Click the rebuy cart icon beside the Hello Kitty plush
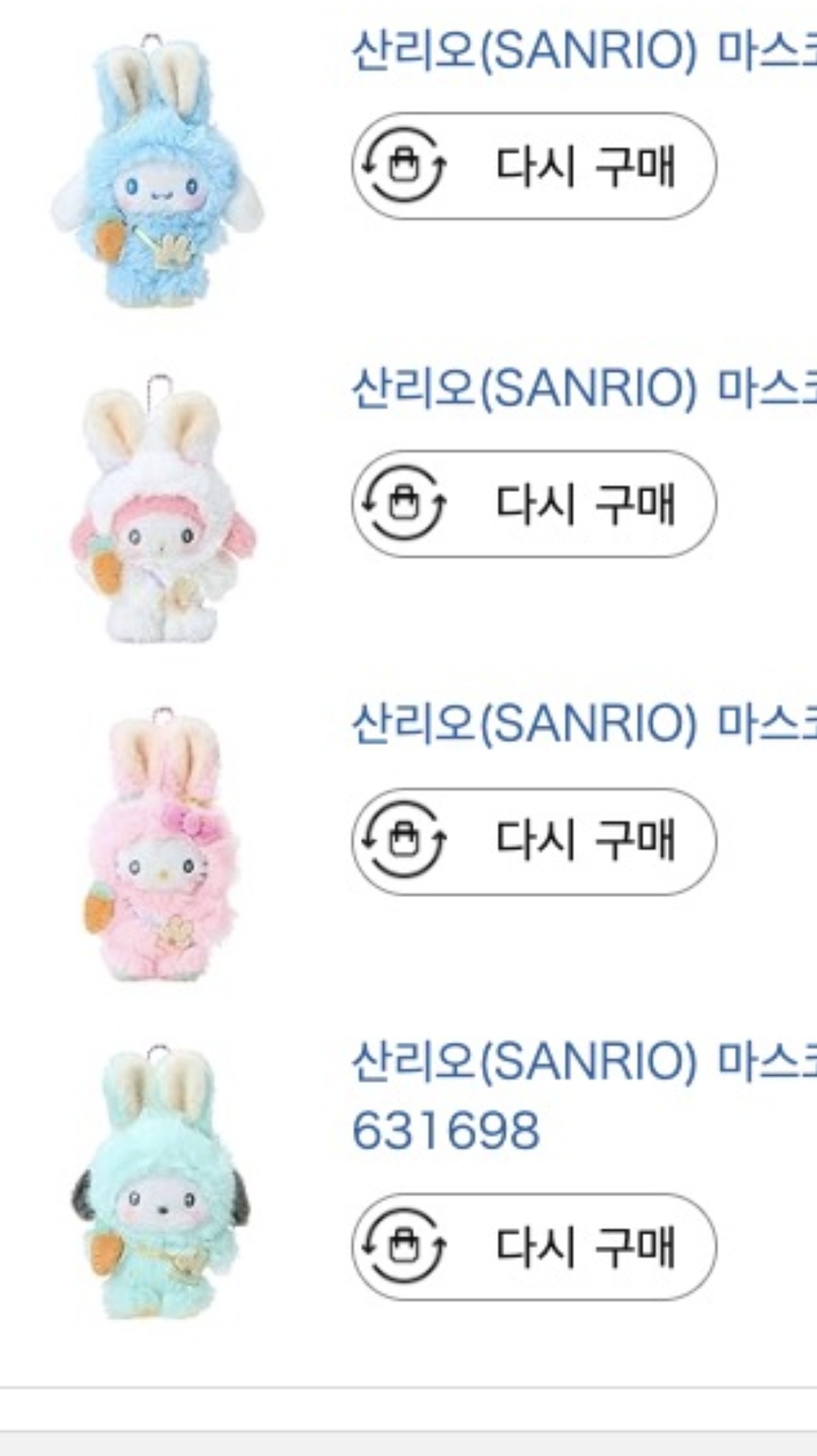Image resolution: width=817 pixels, height=1456 pixels. tap(402, 840)
